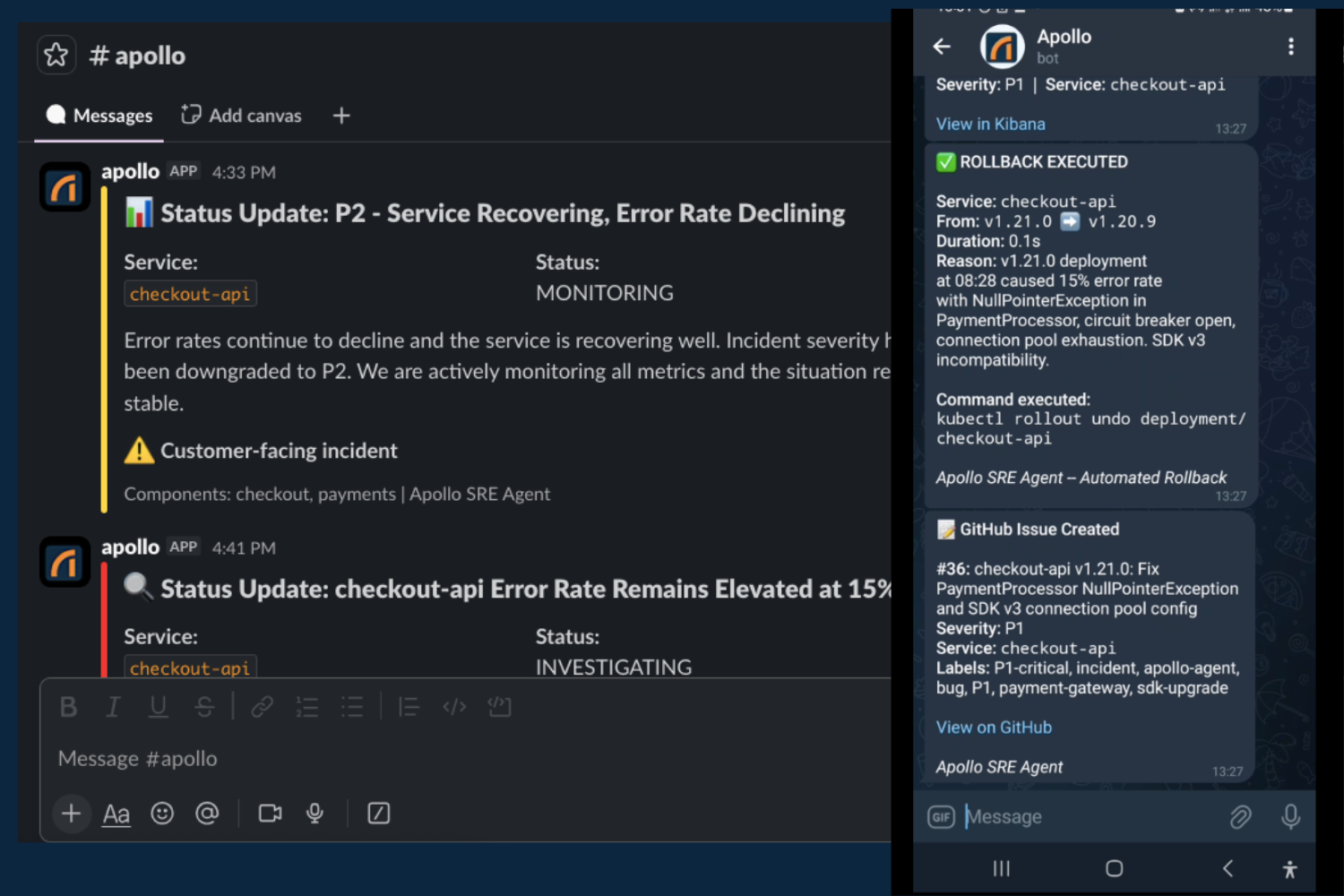
Task: Open apollo sender name at 4:41 PM
Action: pyautogui.click(x=130, y=547)
